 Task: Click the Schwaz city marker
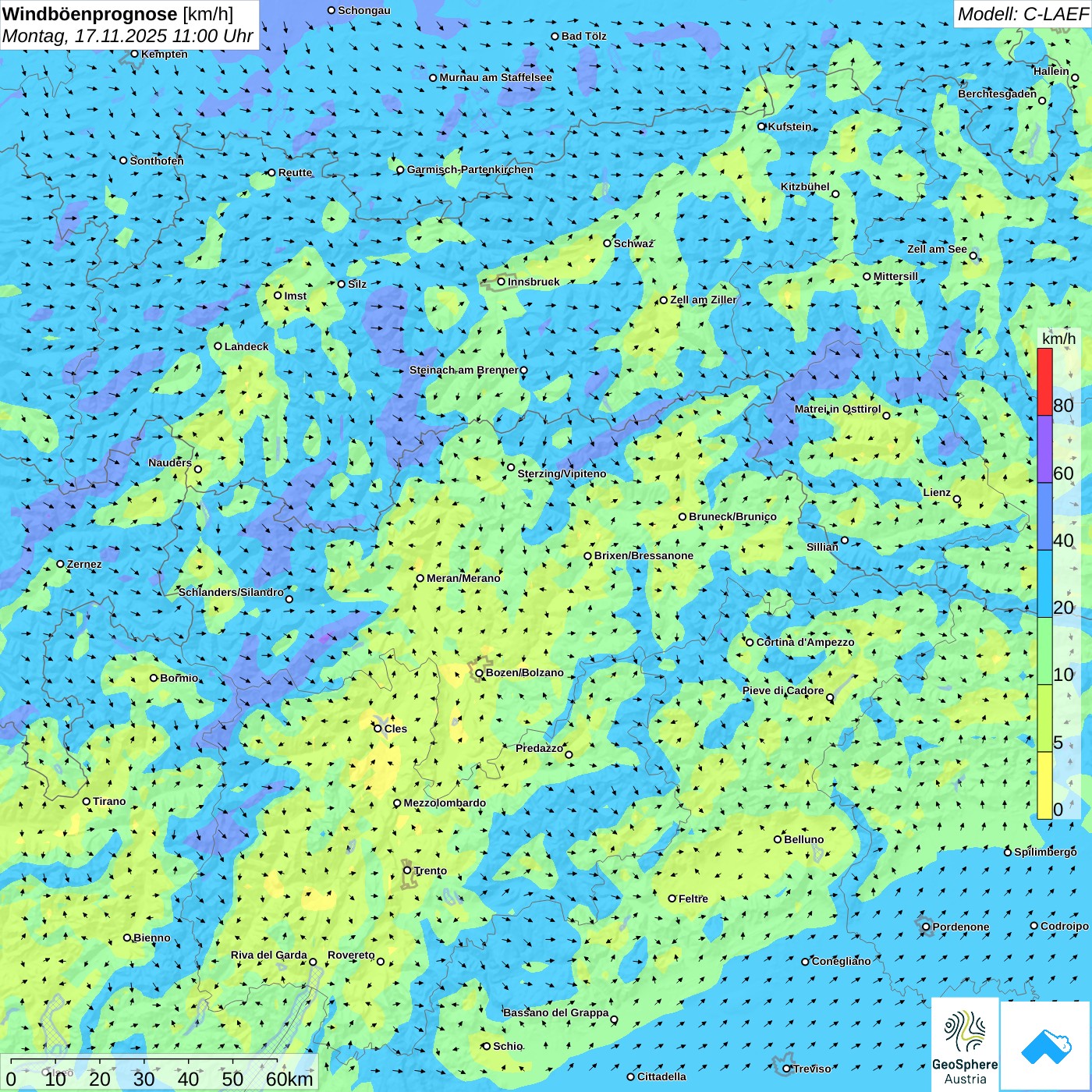click(x=608, y=243)
